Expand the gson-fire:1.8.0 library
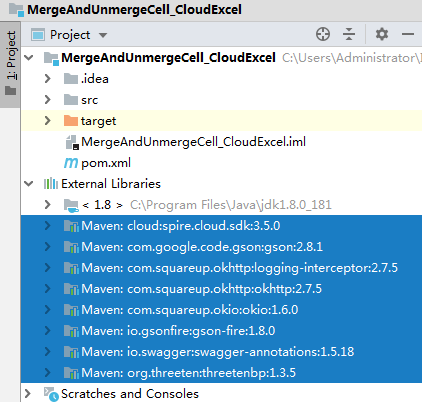The image size is (422, 402). [x=48, y=331]
